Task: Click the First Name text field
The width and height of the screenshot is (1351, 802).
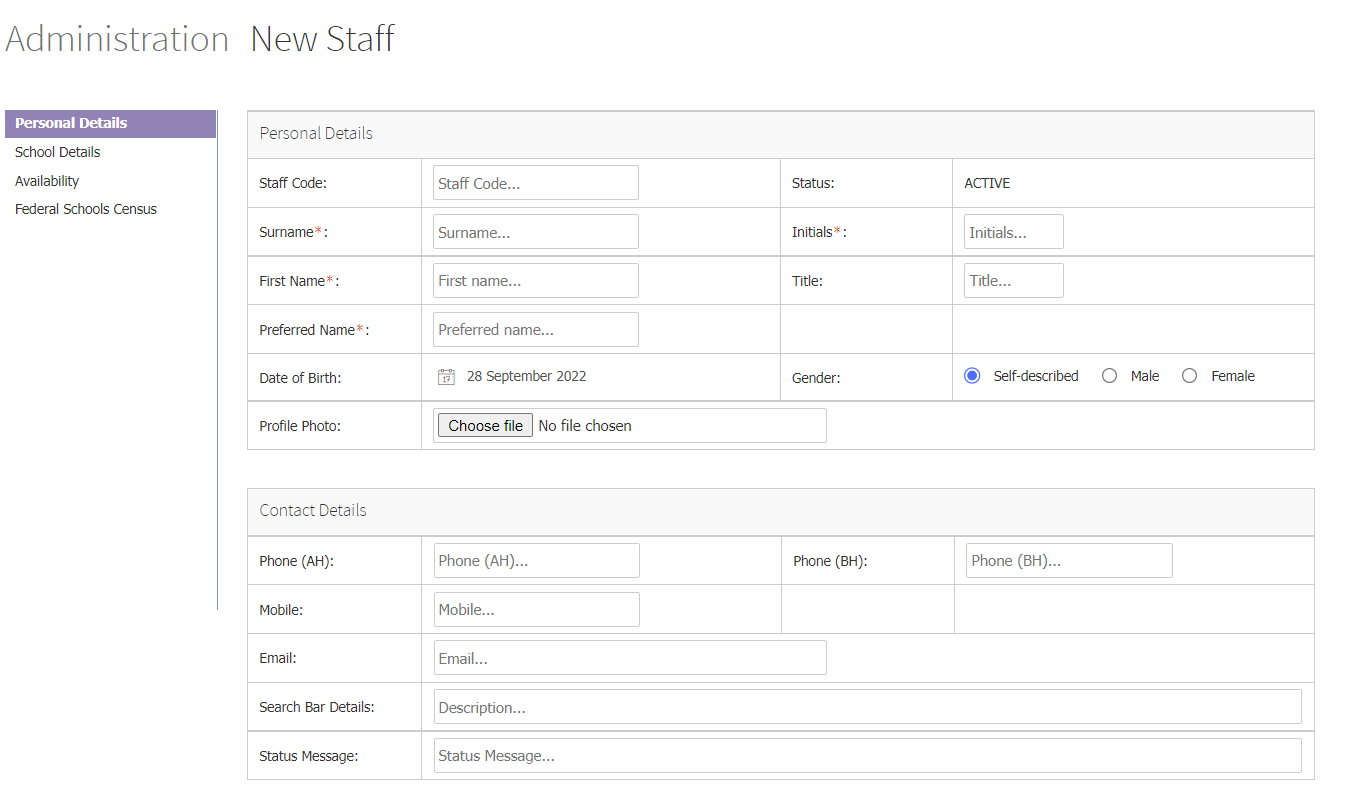Action: click(535, 280)
